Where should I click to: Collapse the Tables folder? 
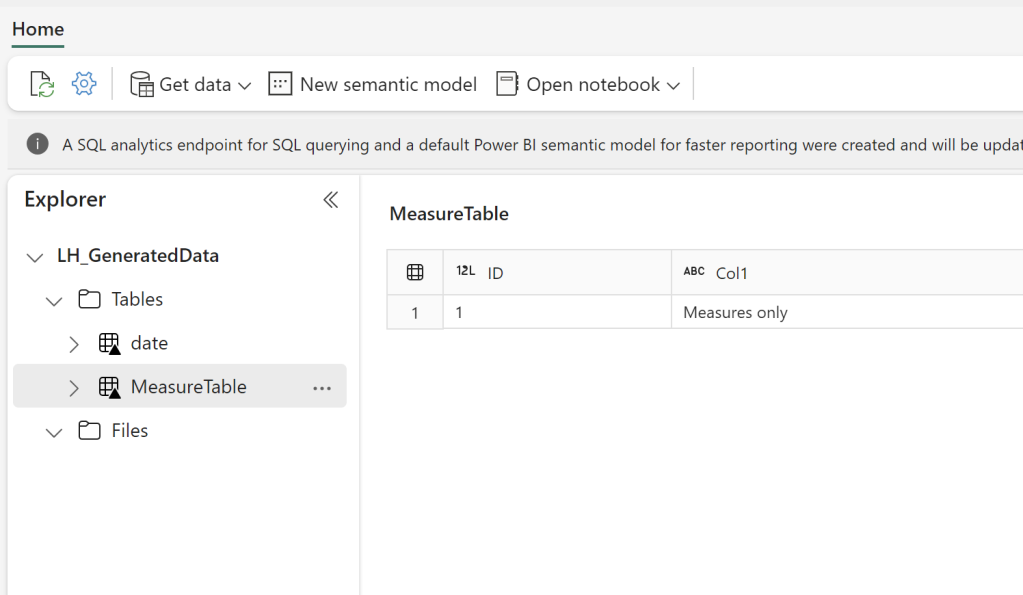coord(53,299)
